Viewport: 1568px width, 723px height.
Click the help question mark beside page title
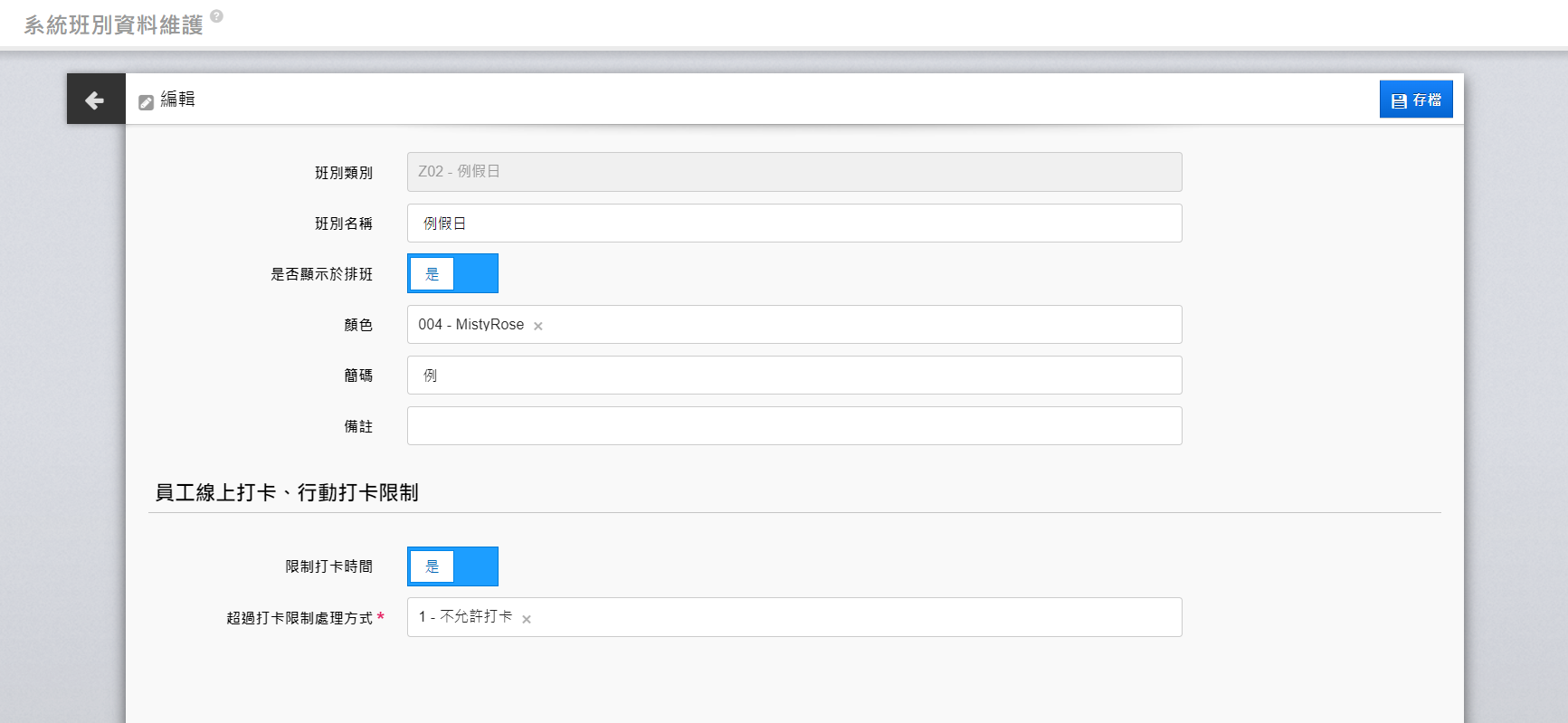pyautogui.click(x=216, y=15)
